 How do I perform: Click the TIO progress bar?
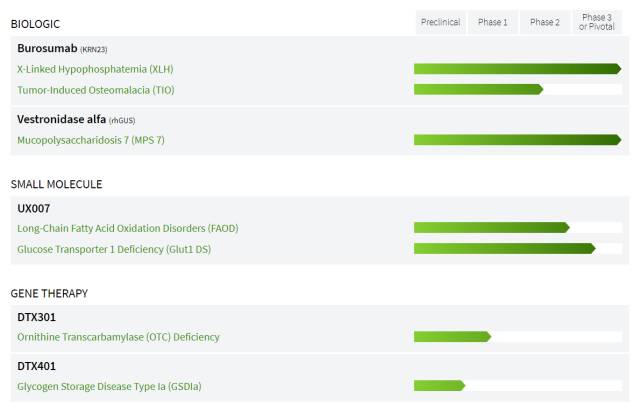(x=478, y=89)
